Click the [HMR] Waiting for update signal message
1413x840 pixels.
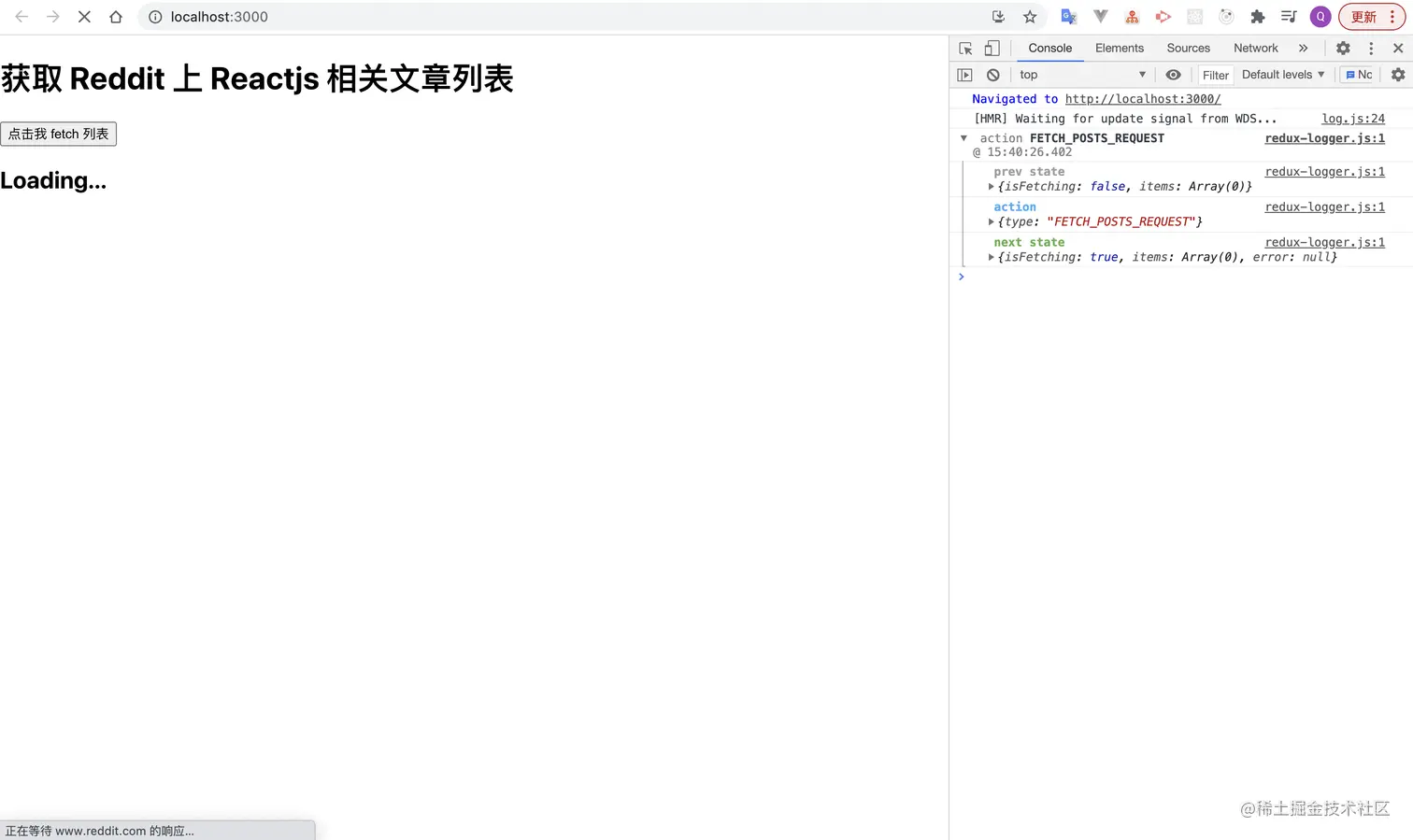1125,119
